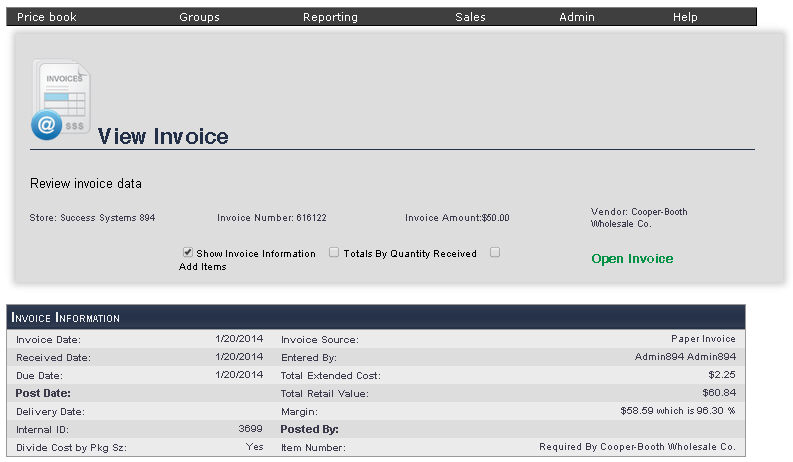Image resolution: width=793 pixels, height=462 pixels.
Task: Open the Price book menu
Action: (47, 17)
